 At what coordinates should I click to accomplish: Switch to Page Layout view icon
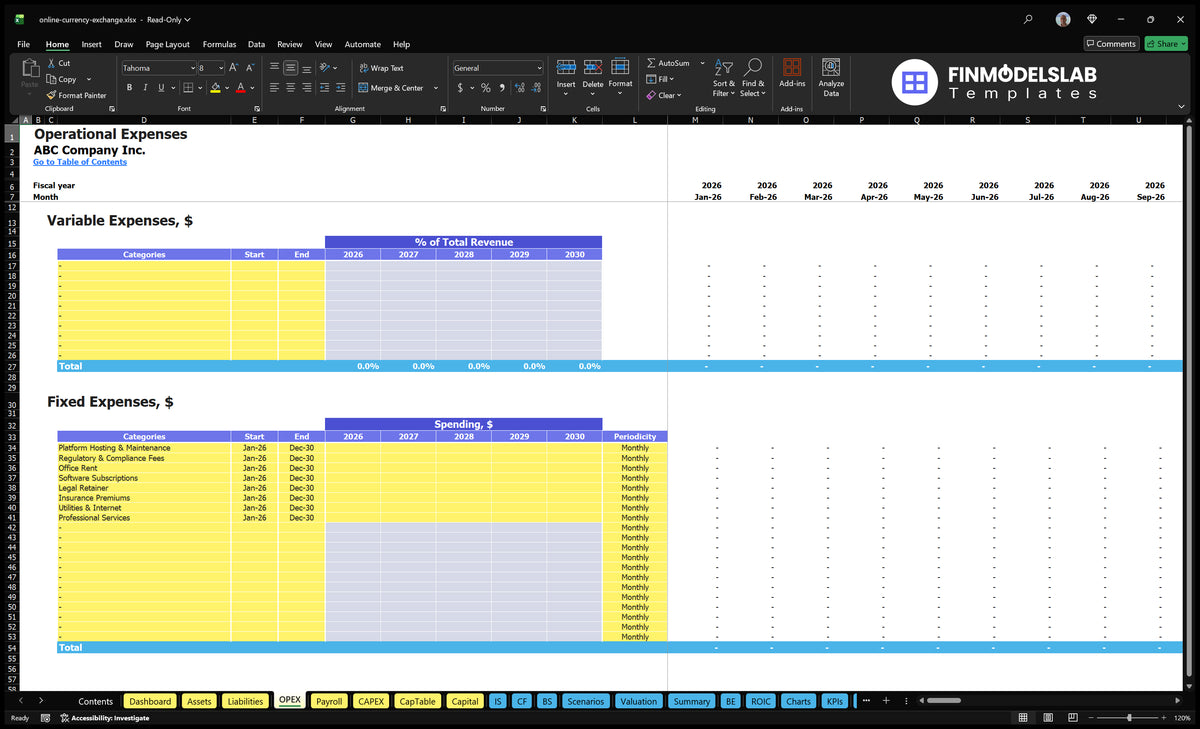point(1048,718)
